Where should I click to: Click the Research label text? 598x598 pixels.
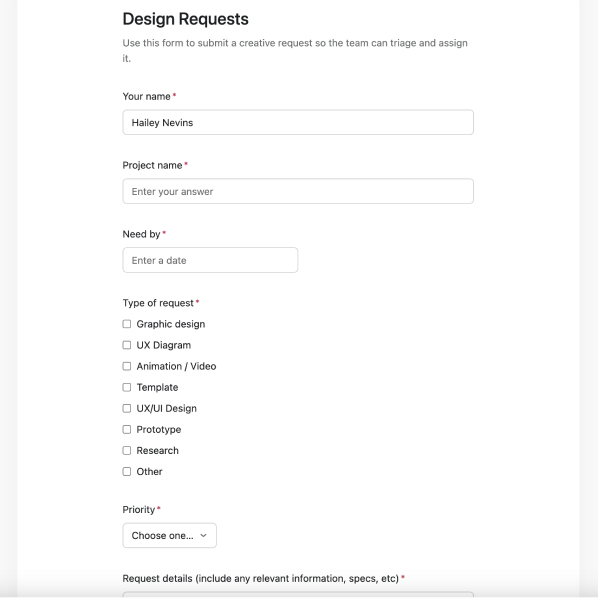click(158, 450)
